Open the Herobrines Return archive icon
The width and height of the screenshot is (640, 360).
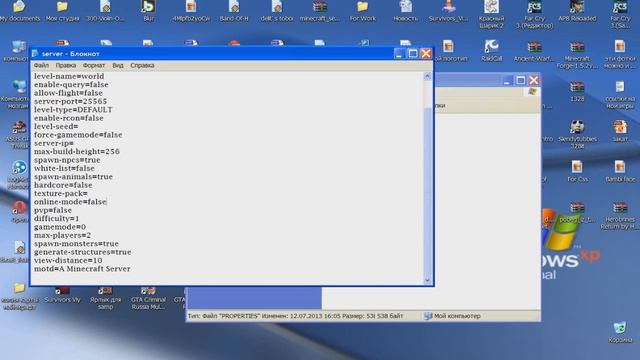click(620, 215)
